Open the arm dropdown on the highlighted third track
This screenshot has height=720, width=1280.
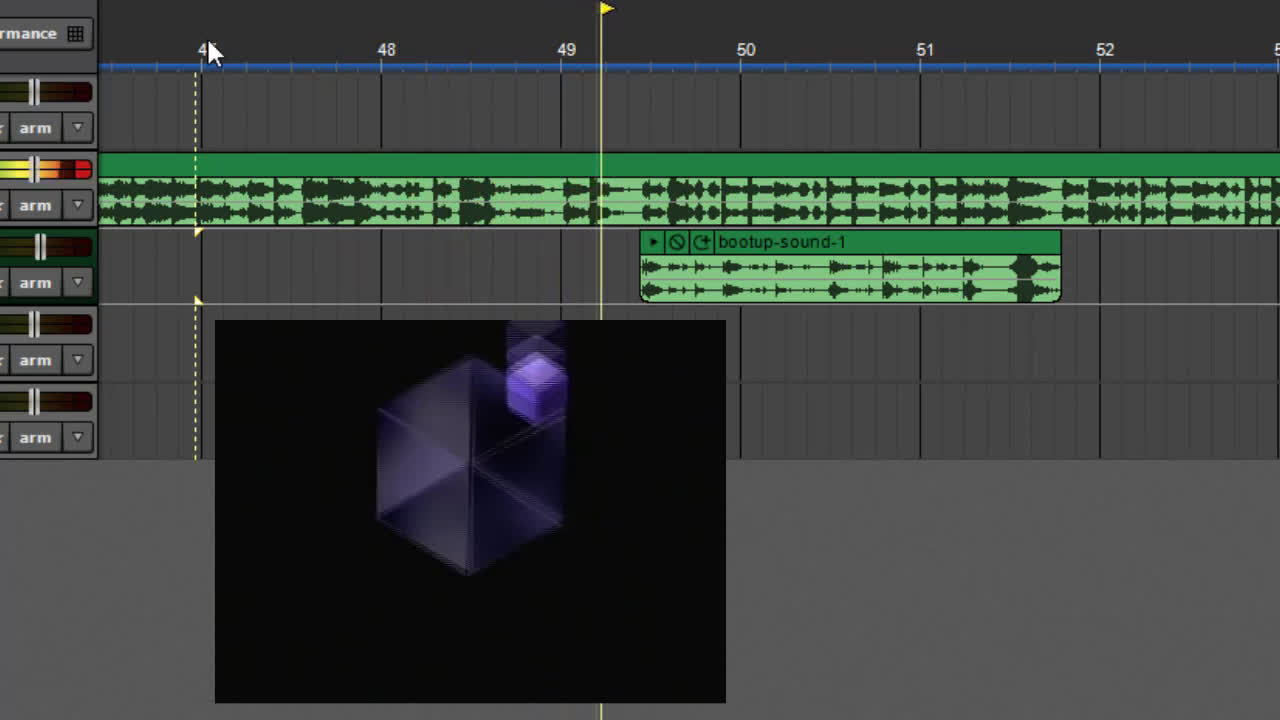pyautogui.click(x=77, y=283)
